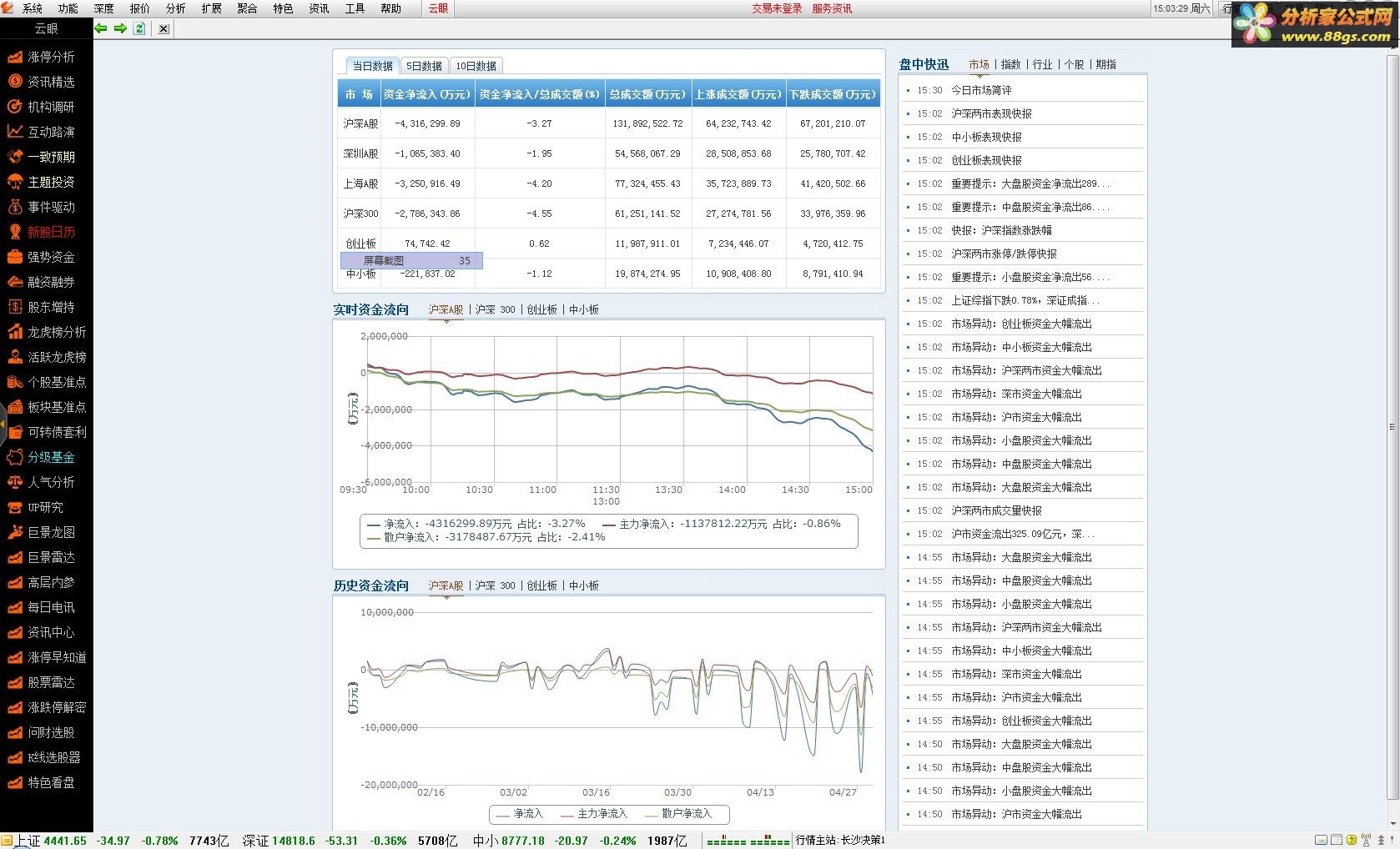The width and height of the screenshot is (1400, 849).
Task: Open the 功能 menu
Action: (x=68, y=8)
